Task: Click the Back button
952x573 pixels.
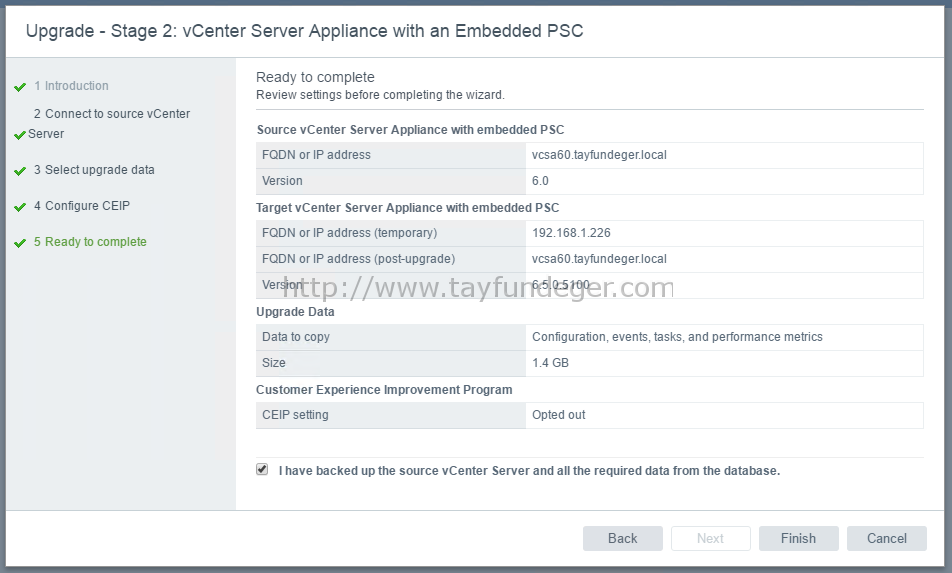Action: coord(623,538)
